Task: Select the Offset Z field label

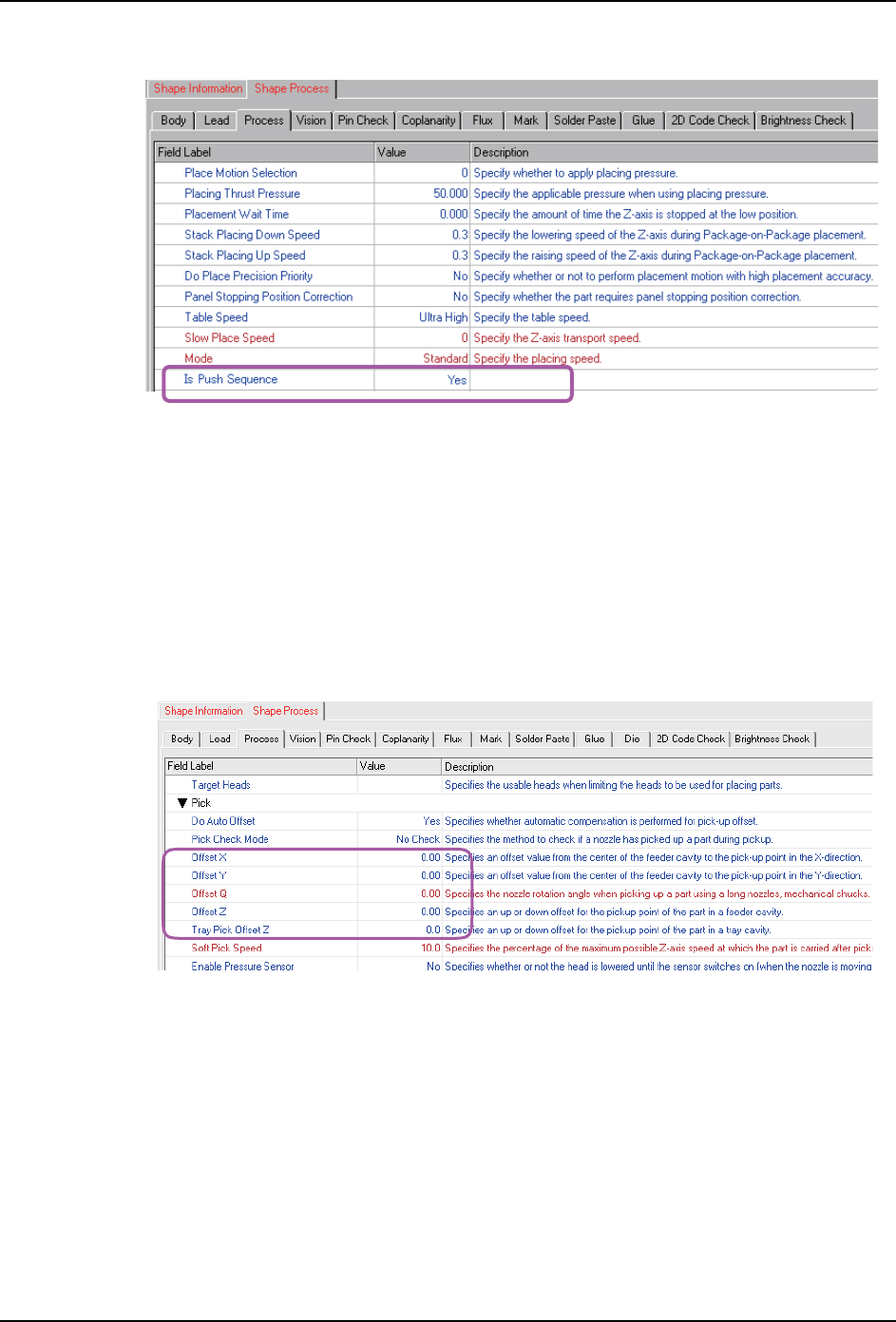Action: tap(209, 911)
